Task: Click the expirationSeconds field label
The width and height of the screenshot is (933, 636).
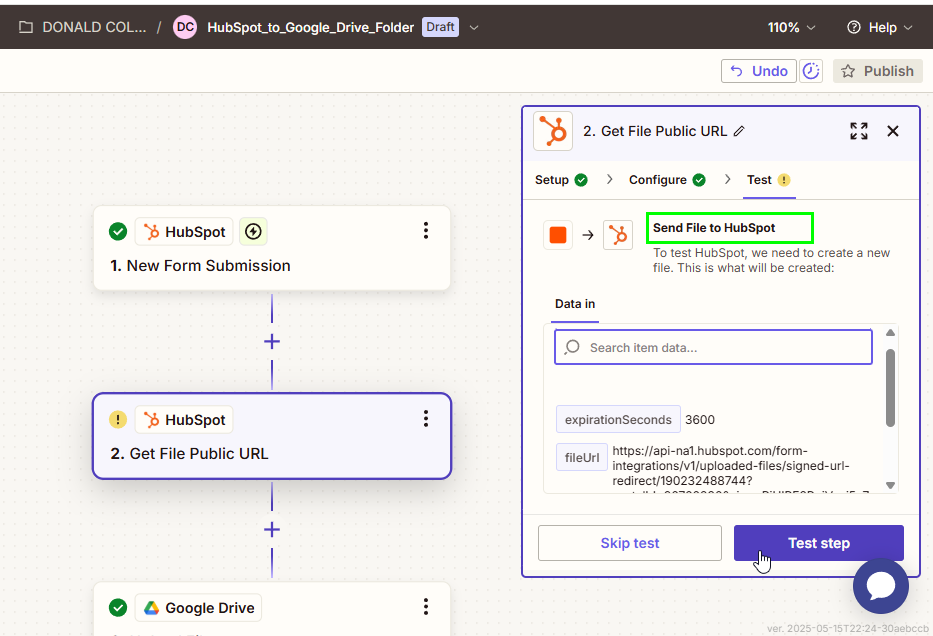Action: [618, 419]
